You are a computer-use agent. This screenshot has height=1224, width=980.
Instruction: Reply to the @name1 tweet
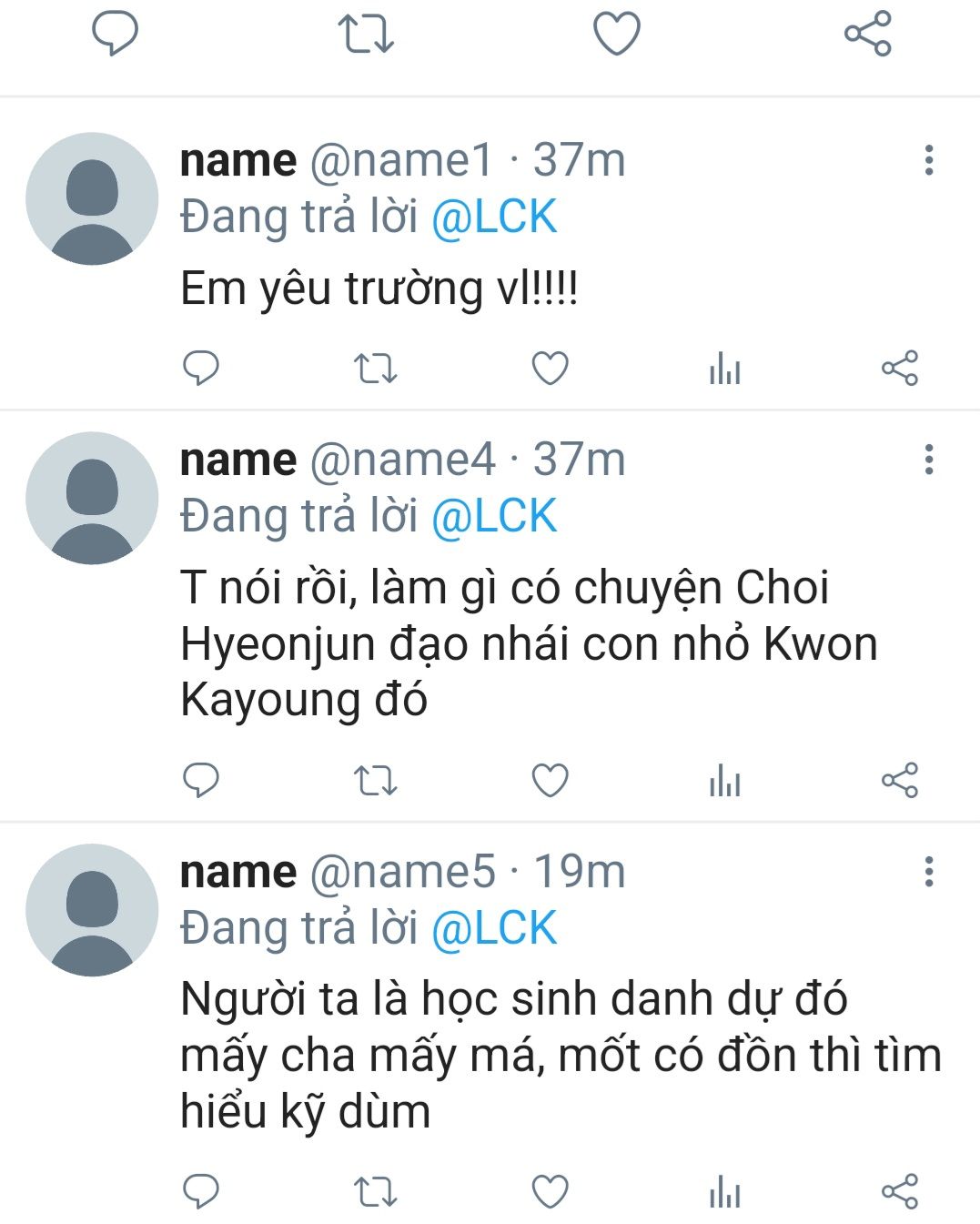201,368
